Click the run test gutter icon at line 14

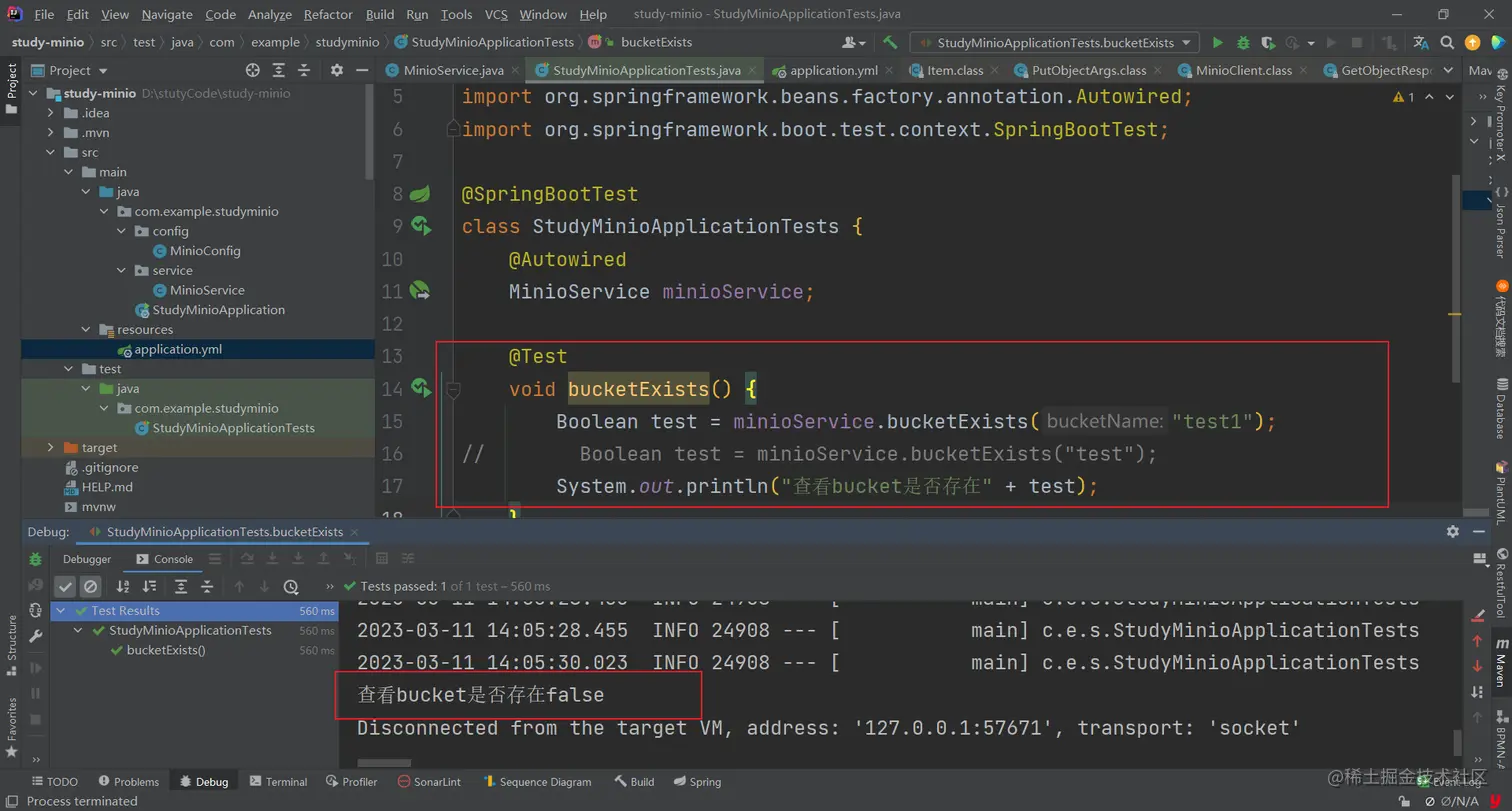pyautogui.click(x=421, y=388)
